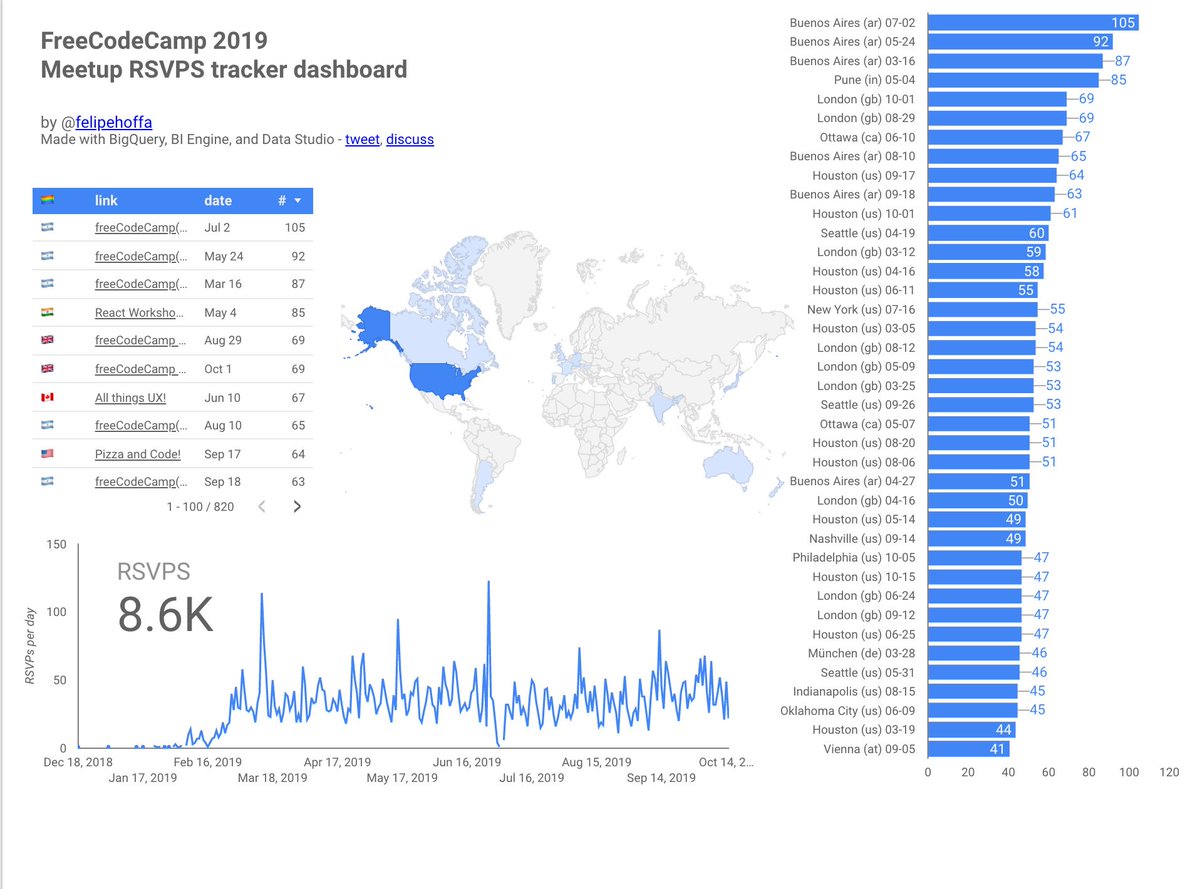
Task: Open the discuss link
Action: point(410,139)
